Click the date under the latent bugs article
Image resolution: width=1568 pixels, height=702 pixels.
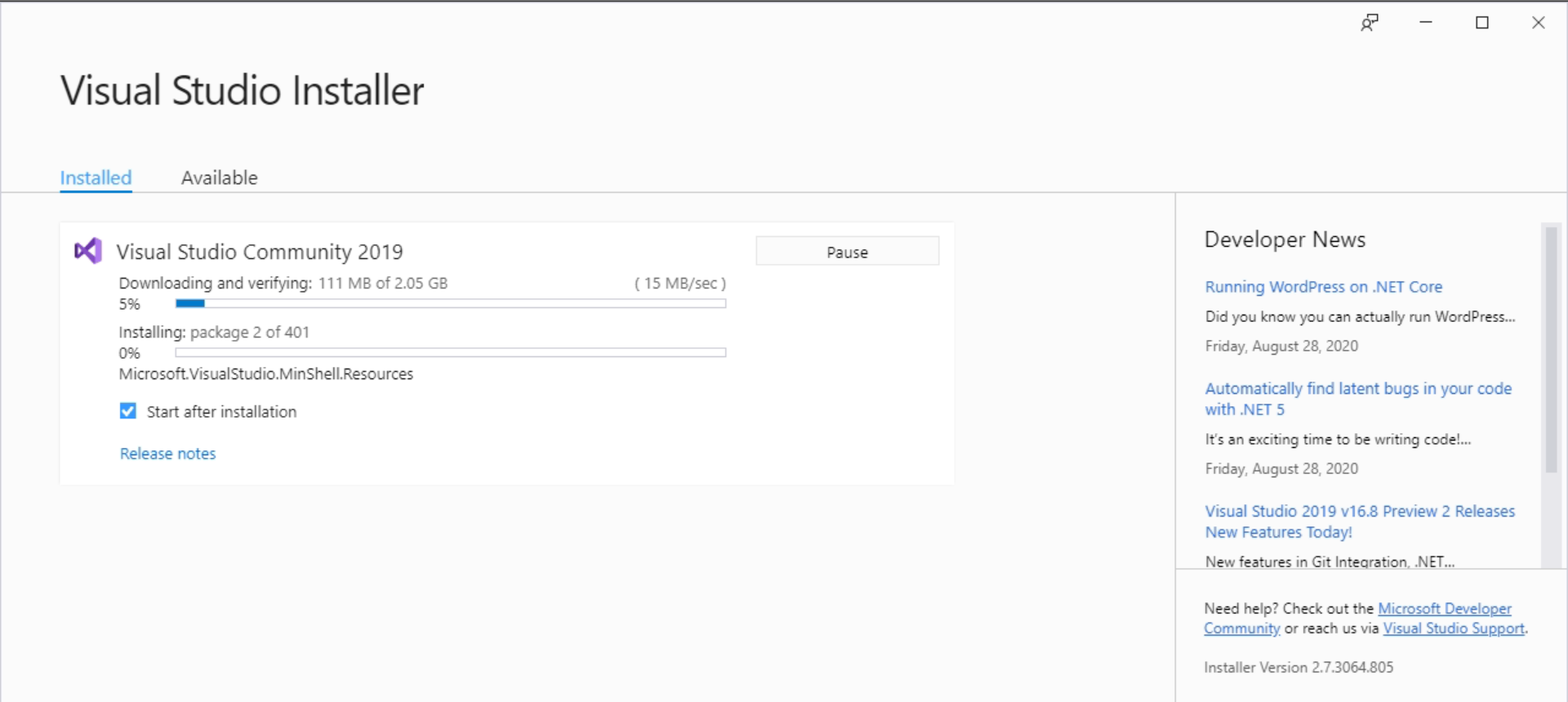click(x=1281, y=469)
